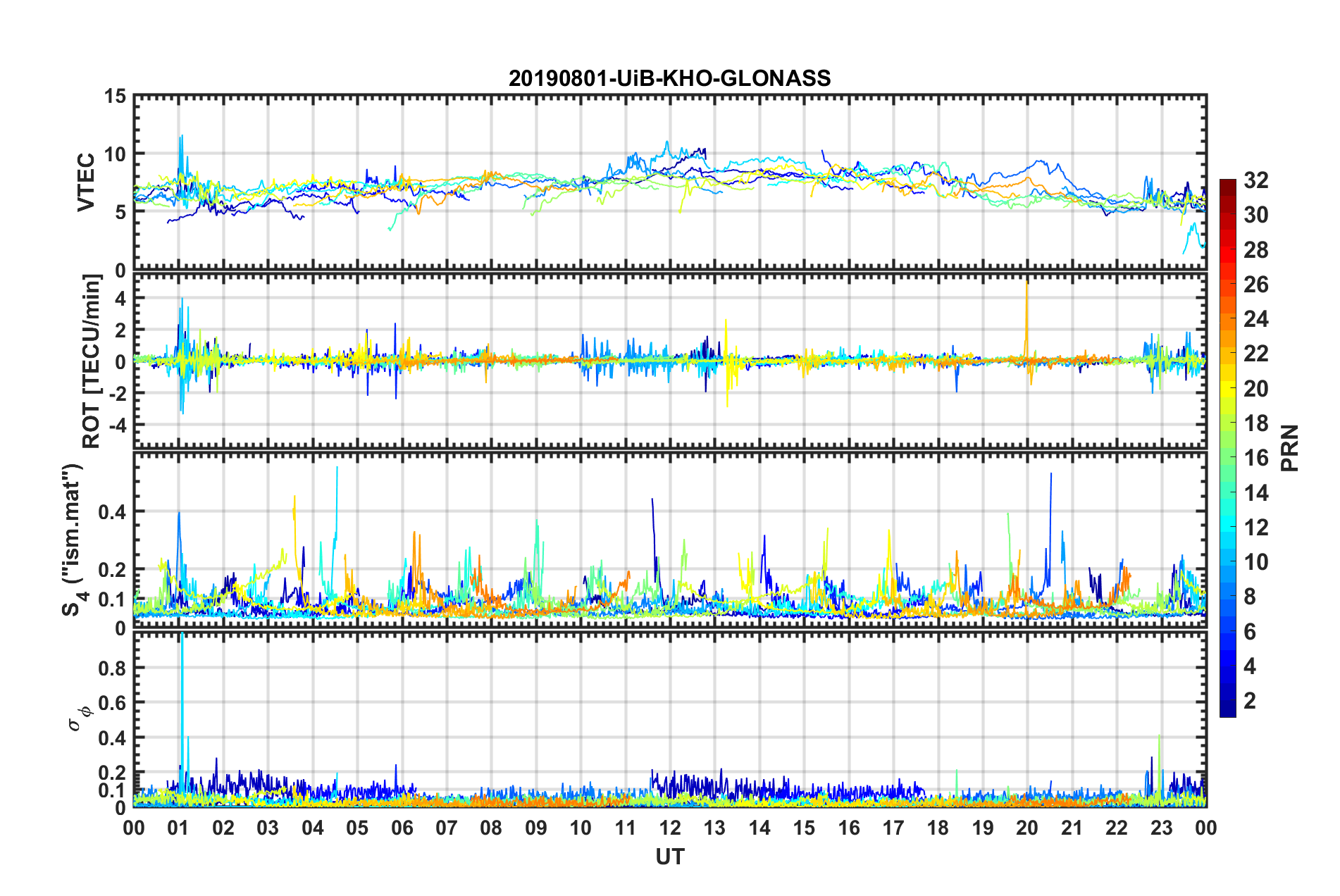Screen dimensions: 1340x896
Task: Click S4 axis tick value 0.4
Action: [113, 512]
